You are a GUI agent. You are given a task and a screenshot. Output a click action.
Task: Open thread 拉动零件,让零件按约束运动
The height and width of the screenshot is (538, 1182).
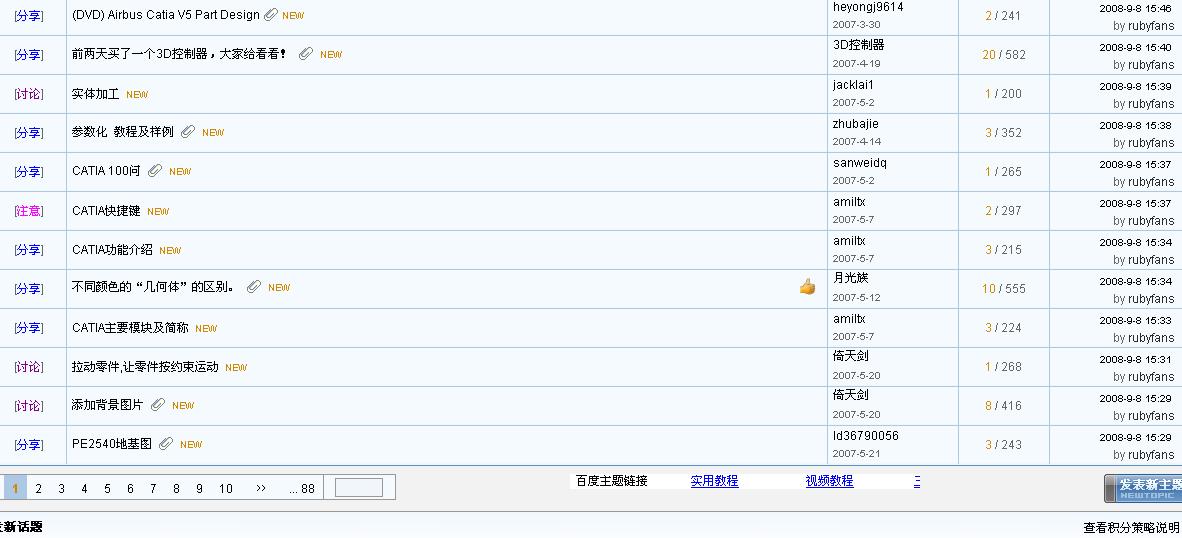click(x=145, y=367)
